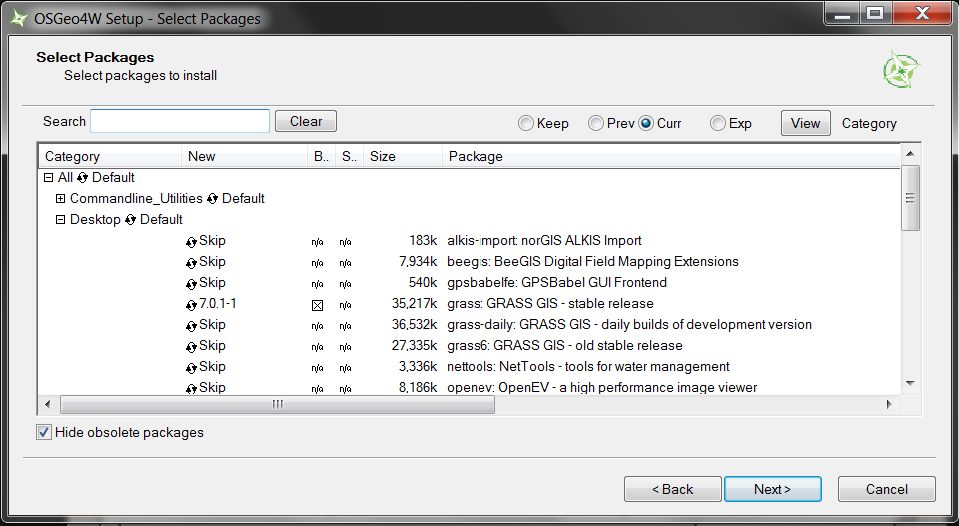Select the Prev radio button
Viewport: 959px width, 526px height.
pyautogui.click(x=596, y=124)
